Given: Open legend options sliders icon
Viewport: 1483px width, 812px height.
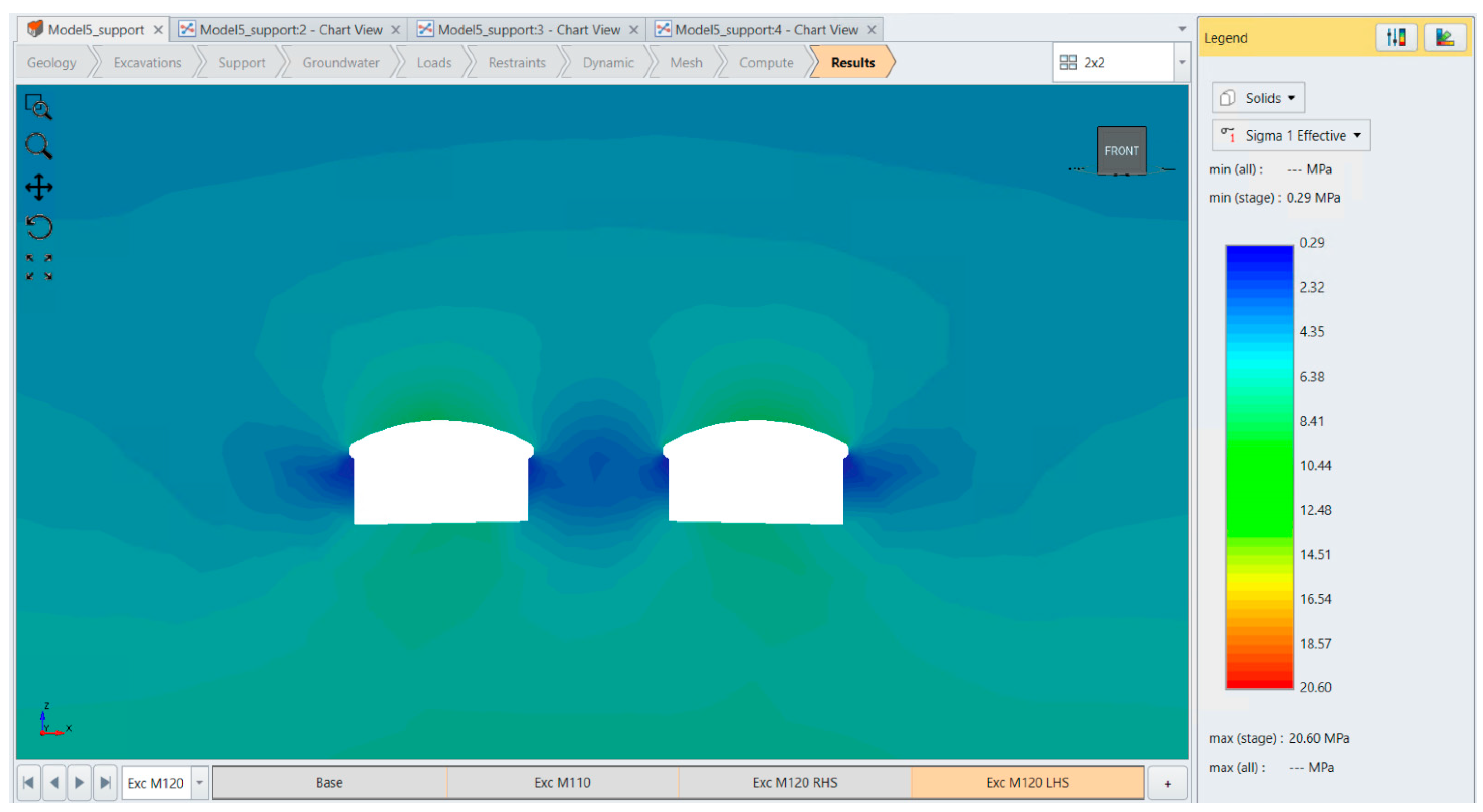Looking at the screenshot, I should (x=1396, y=38).
